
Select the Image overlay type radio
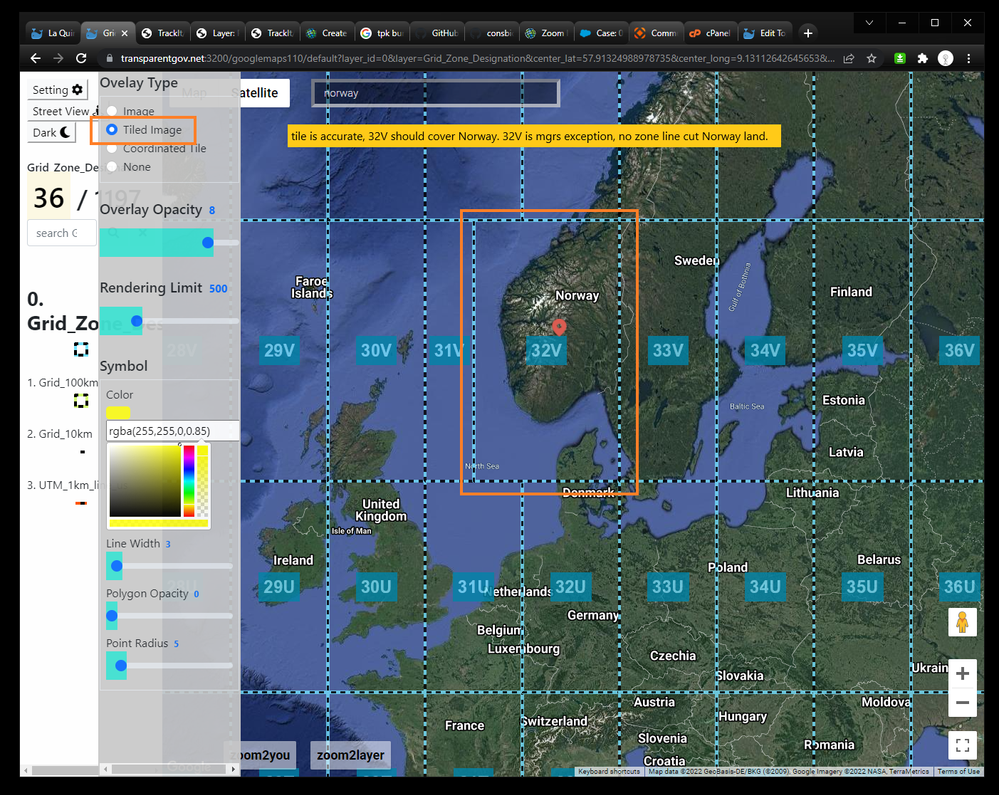tap(113, 111)
